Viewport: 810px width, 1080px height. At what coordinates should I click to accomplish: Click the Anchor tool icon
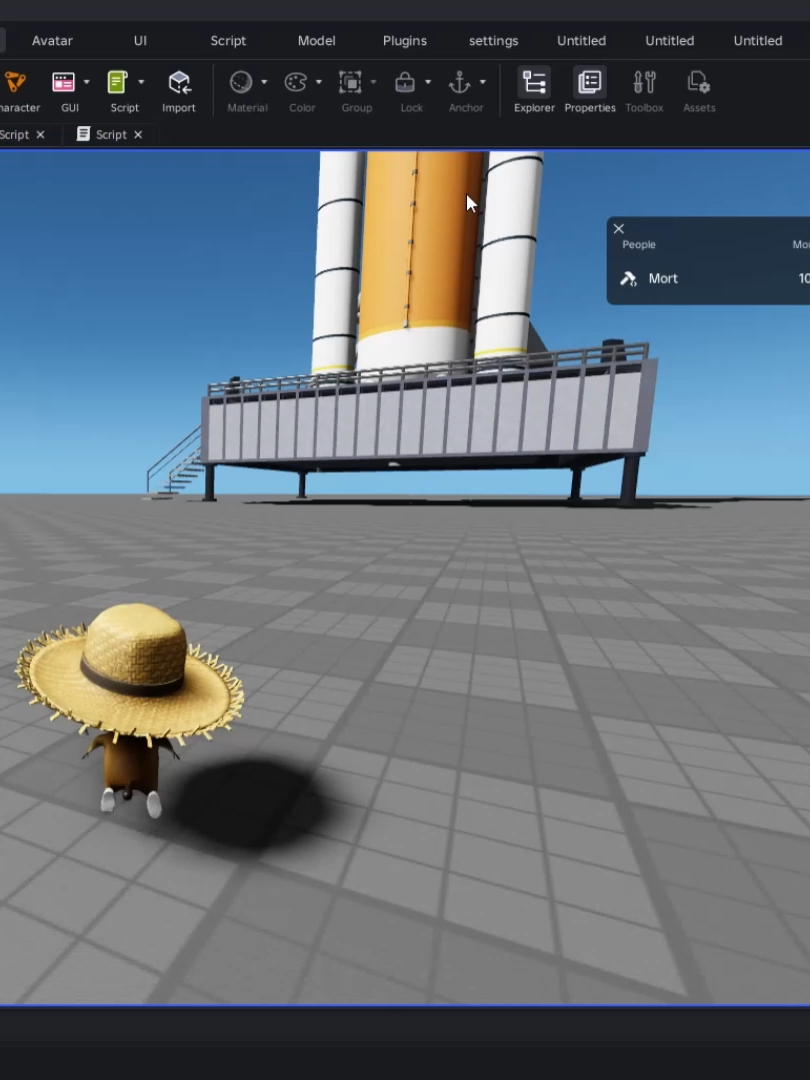click(x=459, y=83)
